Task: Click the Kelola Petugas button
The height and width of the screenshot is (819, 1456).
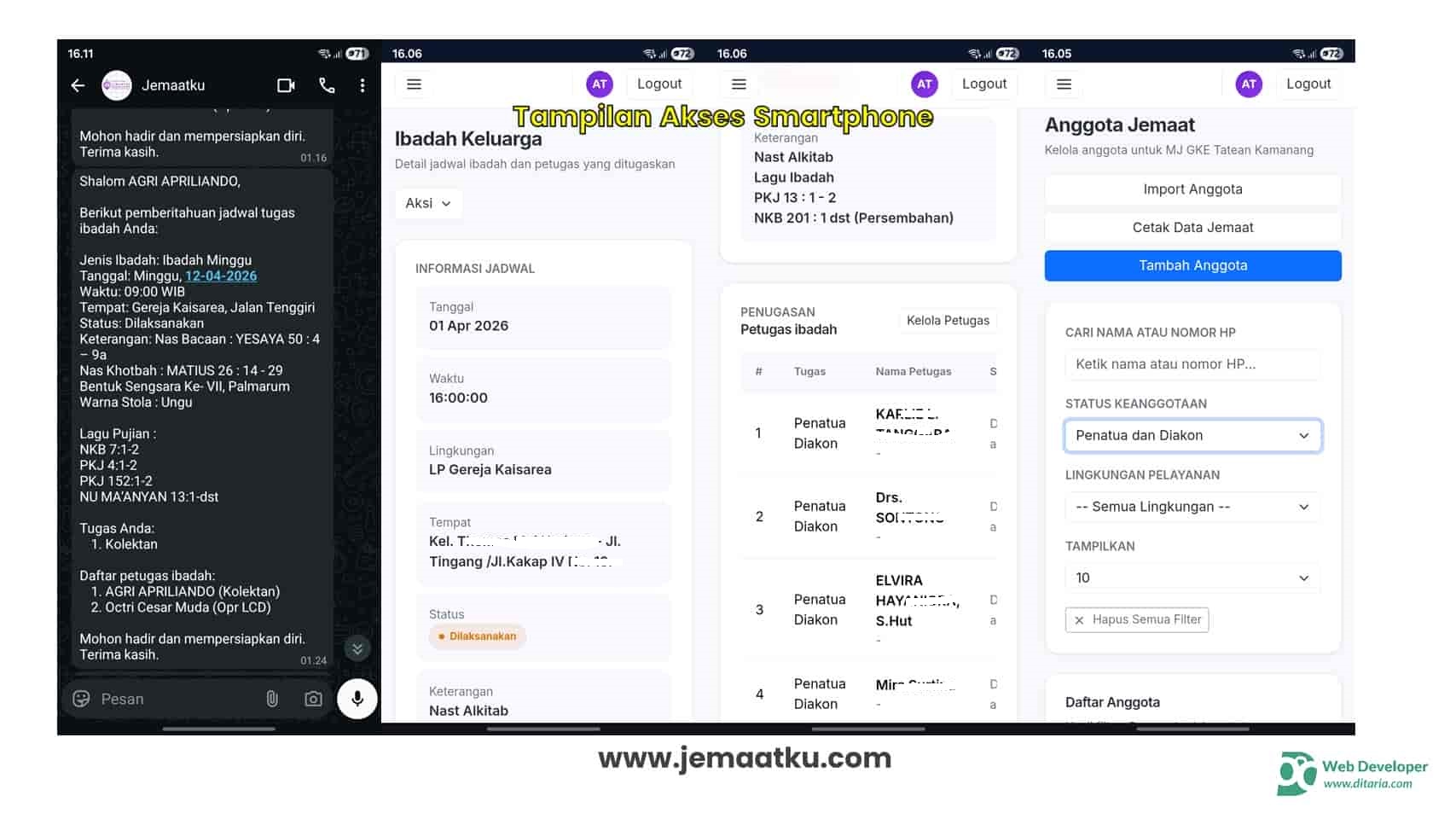Action: (947, 321)
